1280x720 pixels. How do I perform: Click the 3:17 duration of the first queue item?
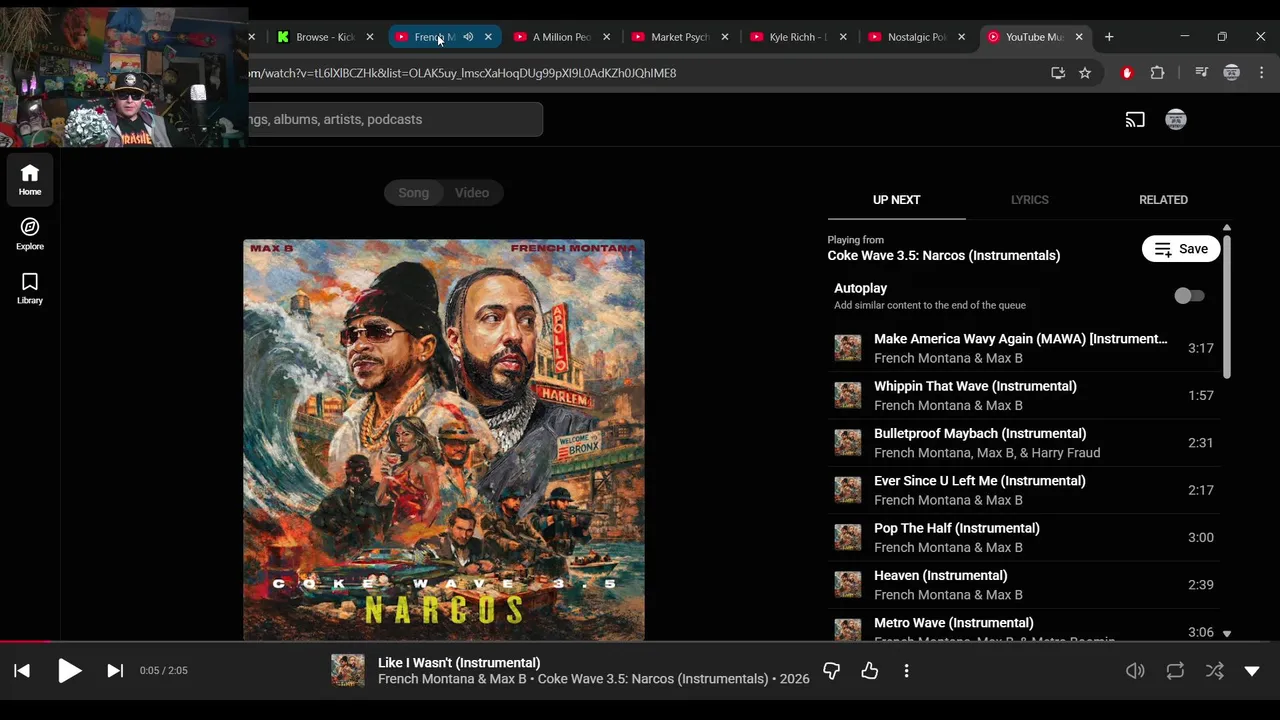tap(1201, 349)
